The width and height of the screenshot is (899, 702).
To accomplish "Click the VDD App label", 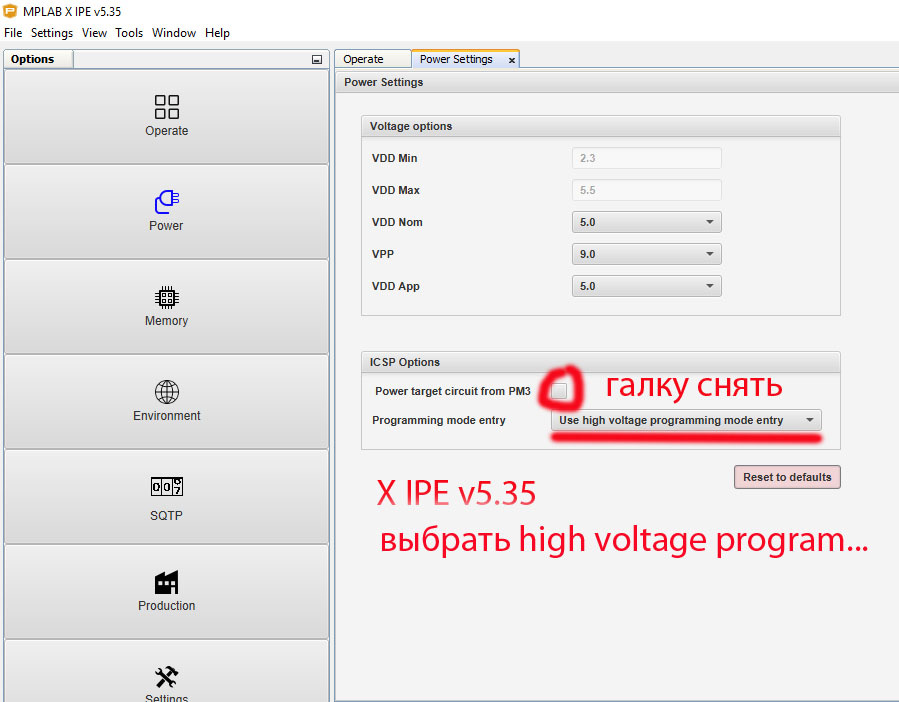I will pyautogui.click(x=396, y=286).
